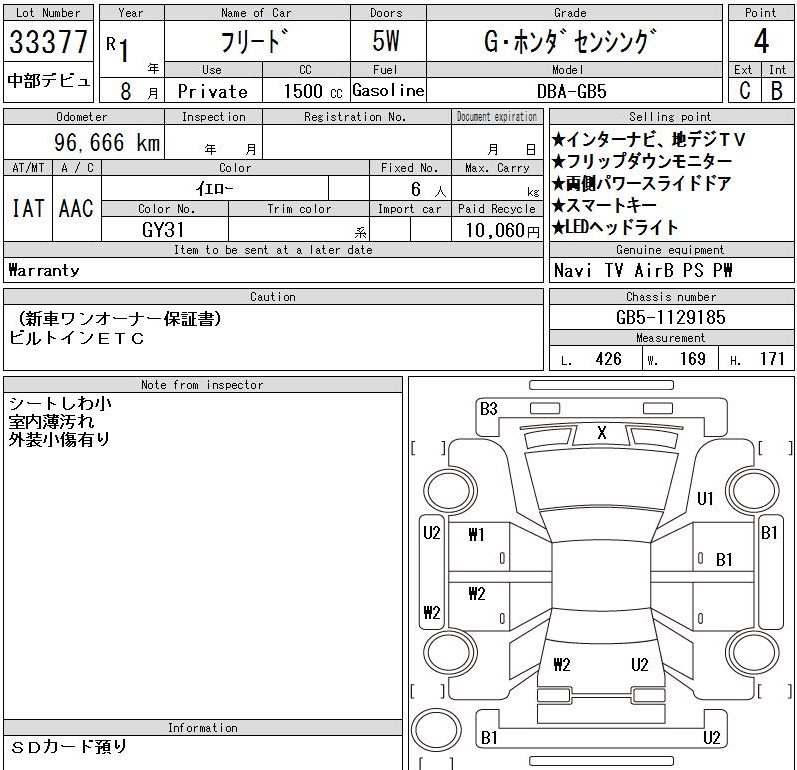Select inspector note 外装小傷有り

pyautogui.click(x=59, y=439)
